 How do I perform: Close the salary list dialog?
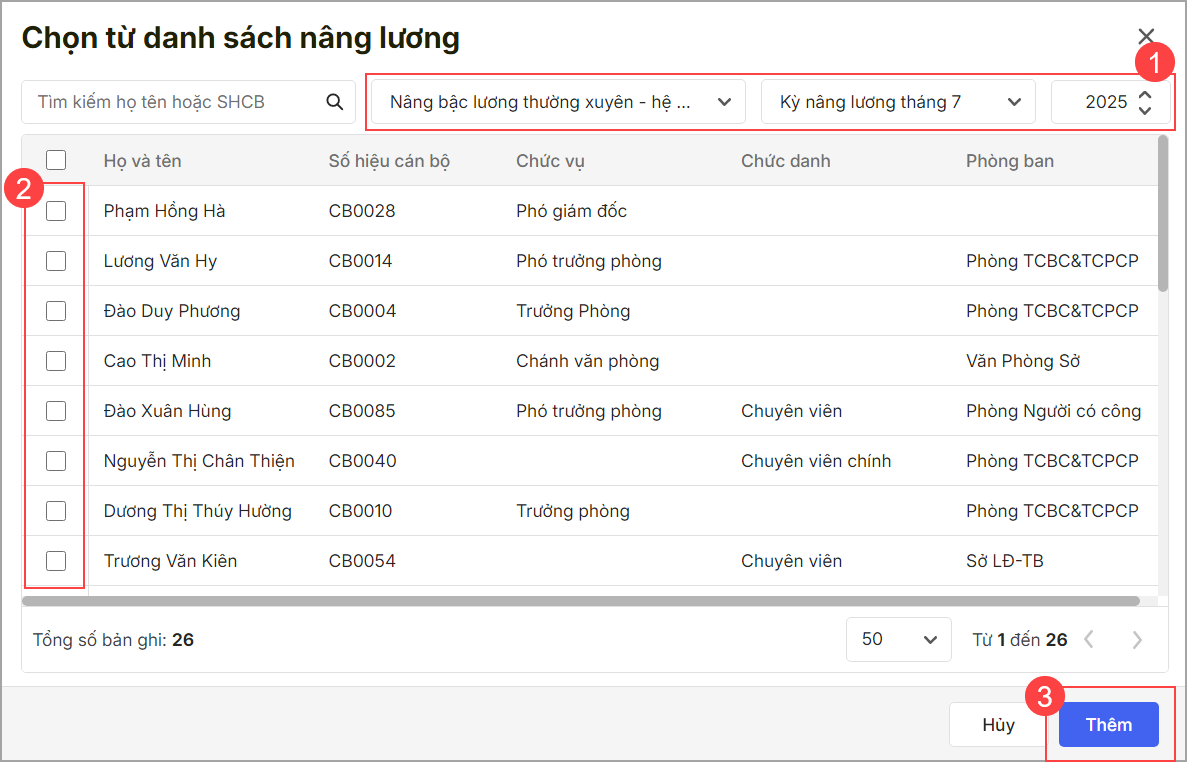[1146, 37]
